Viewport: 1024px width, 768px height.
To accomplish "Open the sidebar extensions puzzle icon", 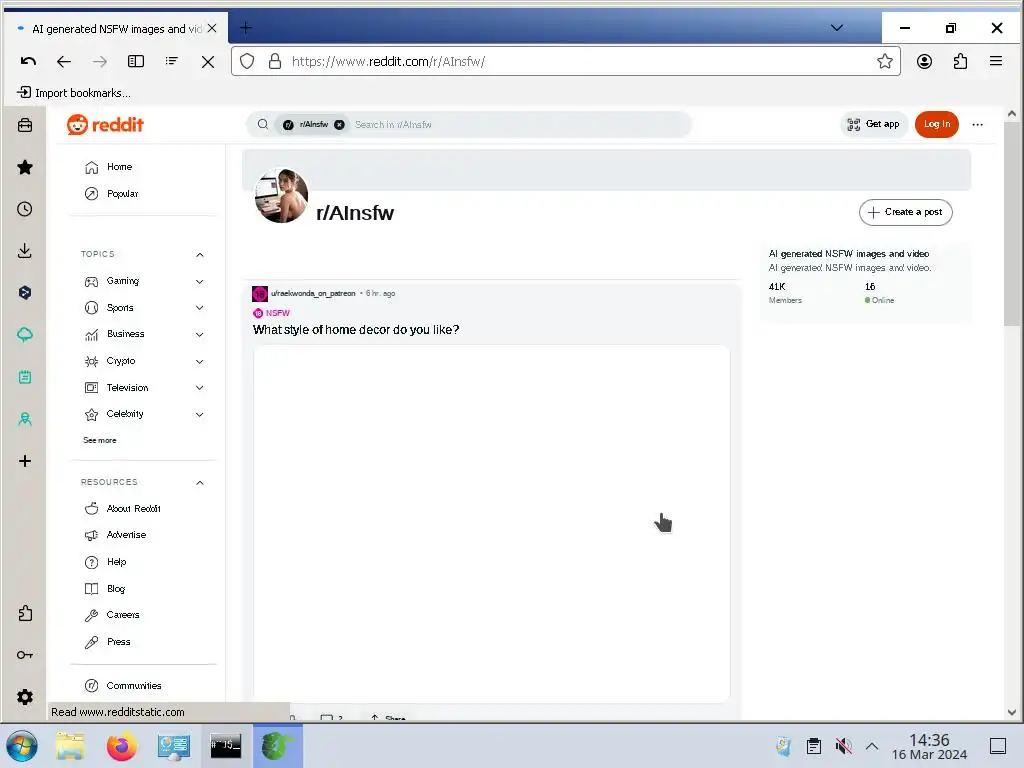I will click(x=25, y=613).
